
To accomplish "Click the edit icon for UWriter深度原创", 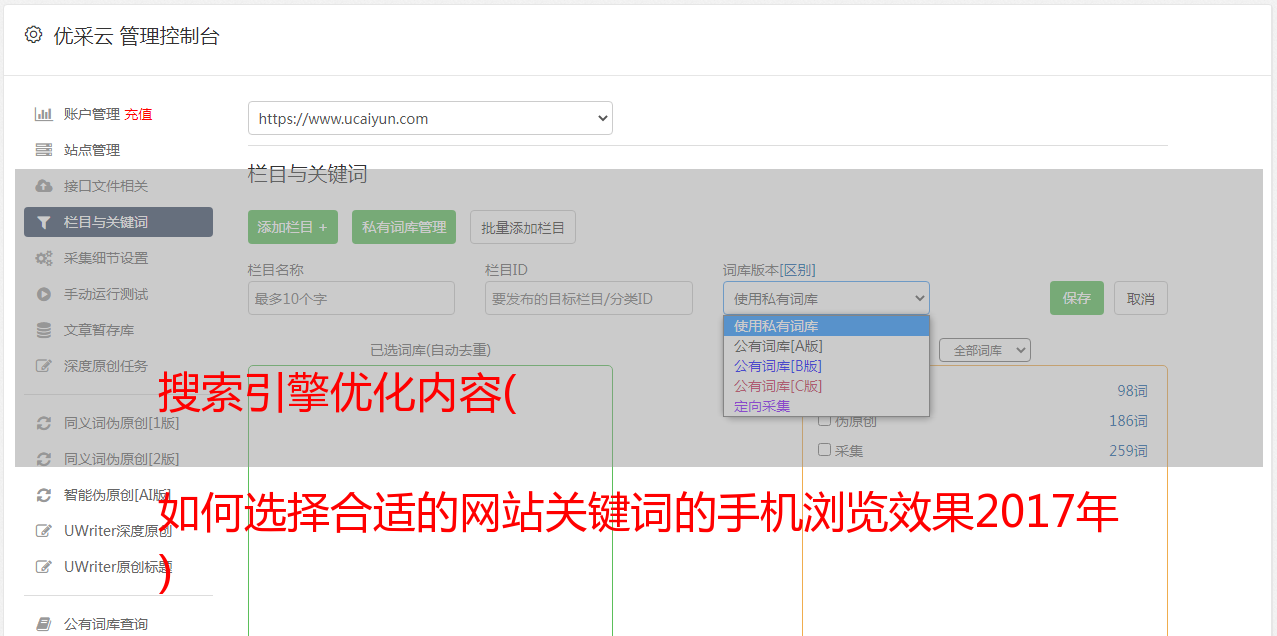I will [x=43, y=531].
